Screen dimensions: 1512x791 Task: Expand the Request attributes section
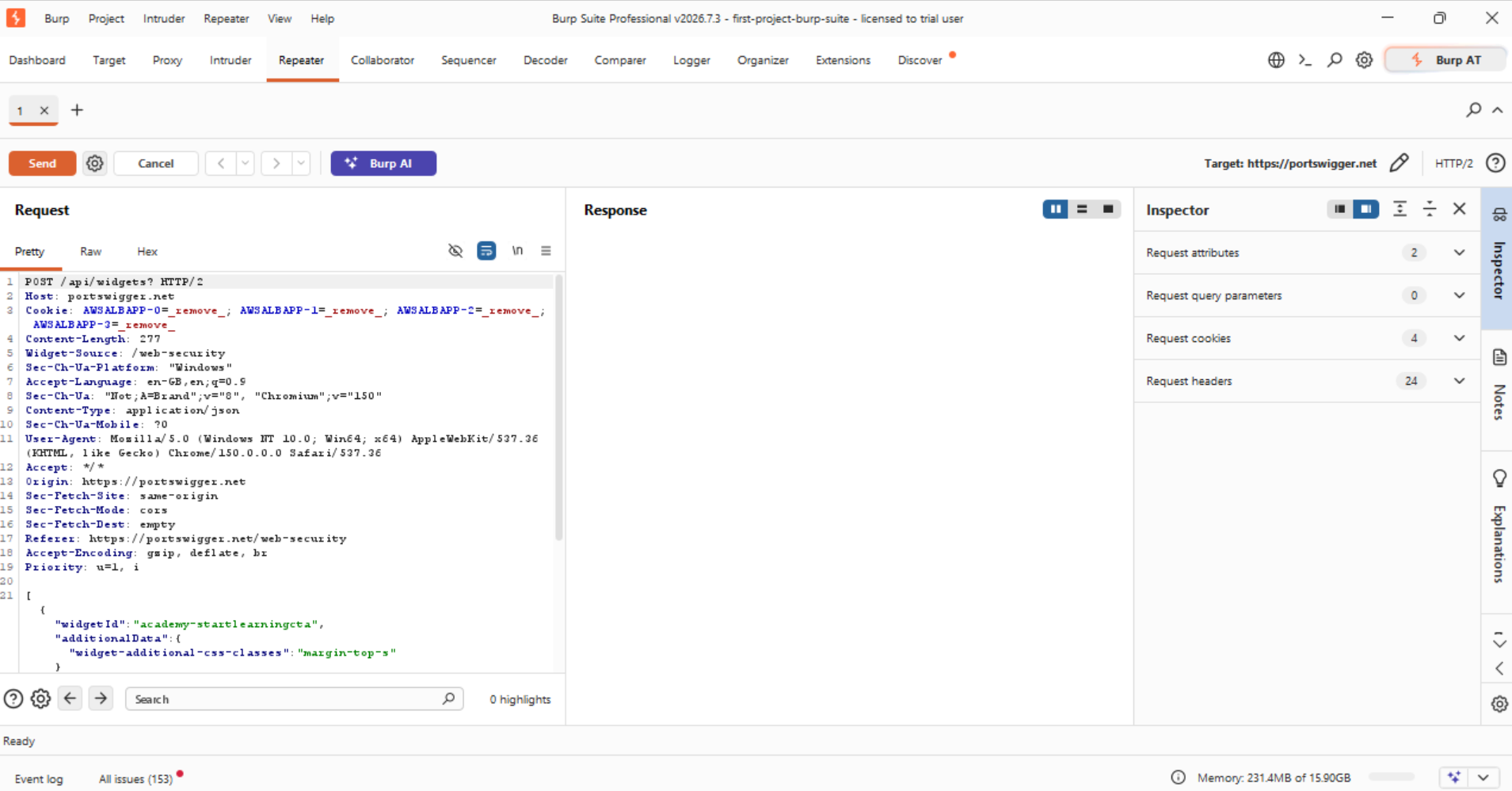(x=1459, y=253)
